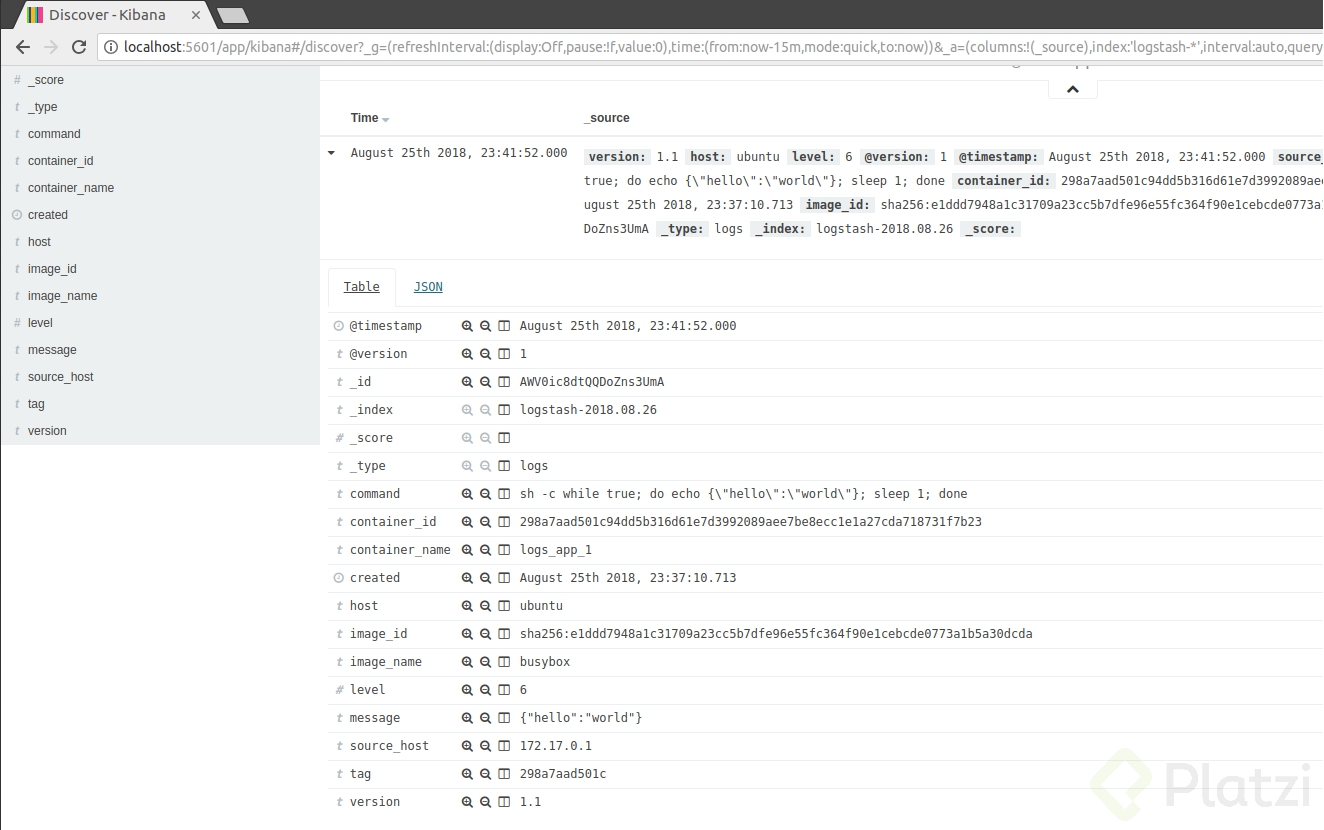Click the logs_app_1 container name value
1324x830 pixels.
click(556, 550)
